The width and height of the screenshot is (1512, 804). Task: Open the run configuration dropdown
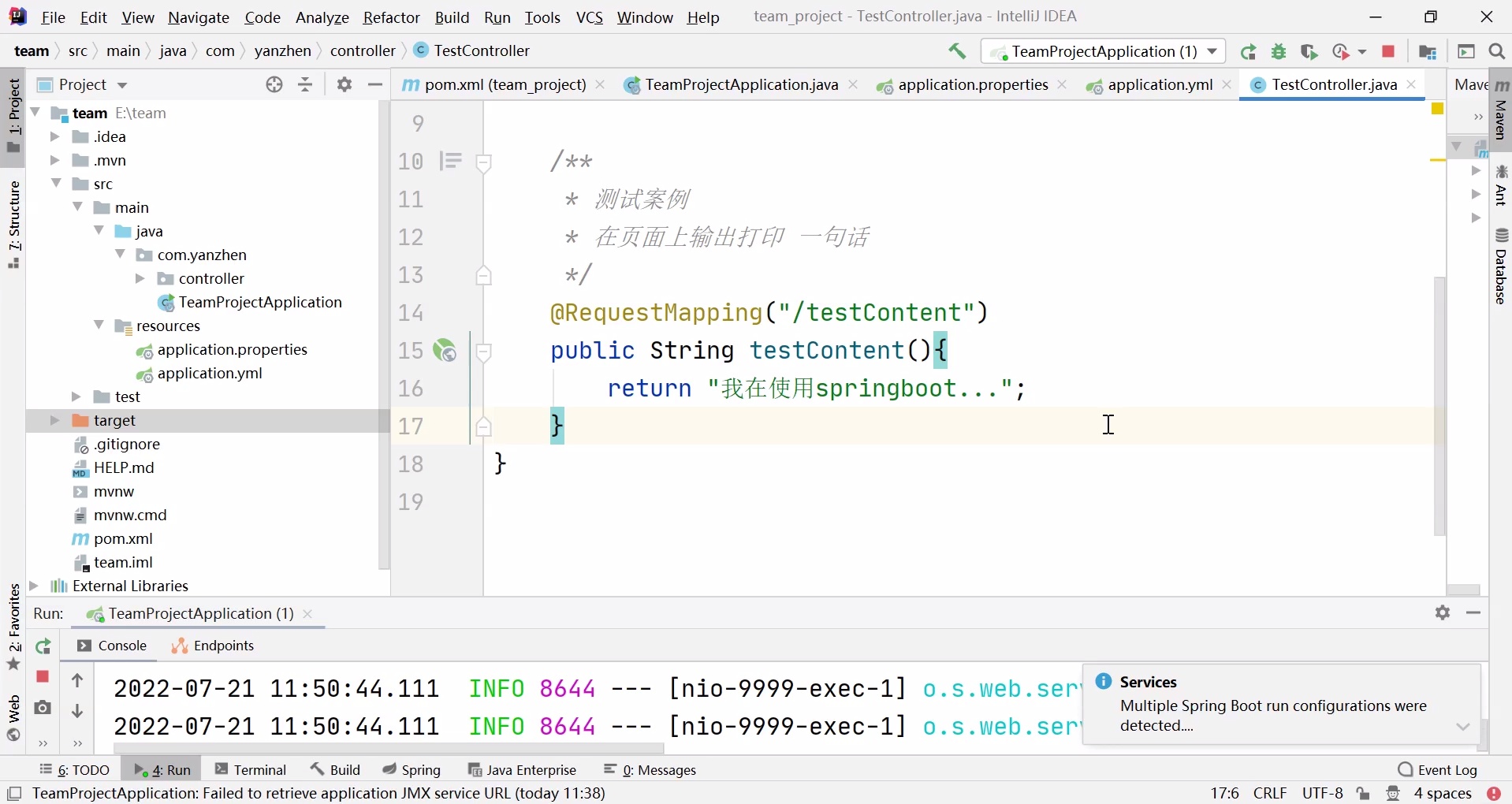point(1213,52)
